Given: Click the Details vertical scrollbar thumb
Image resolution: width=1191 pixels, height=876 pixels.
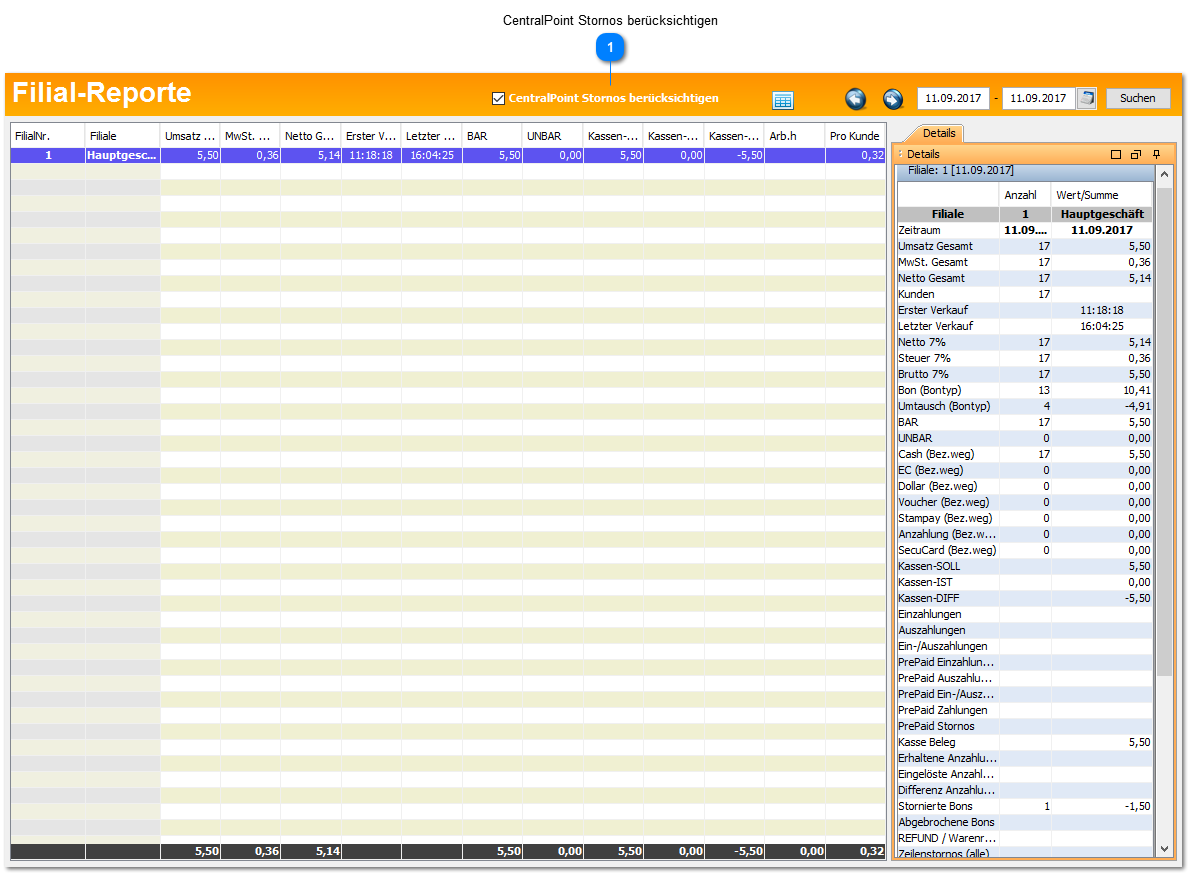Looking at the screenshot, I should [x=1164, y=431].
